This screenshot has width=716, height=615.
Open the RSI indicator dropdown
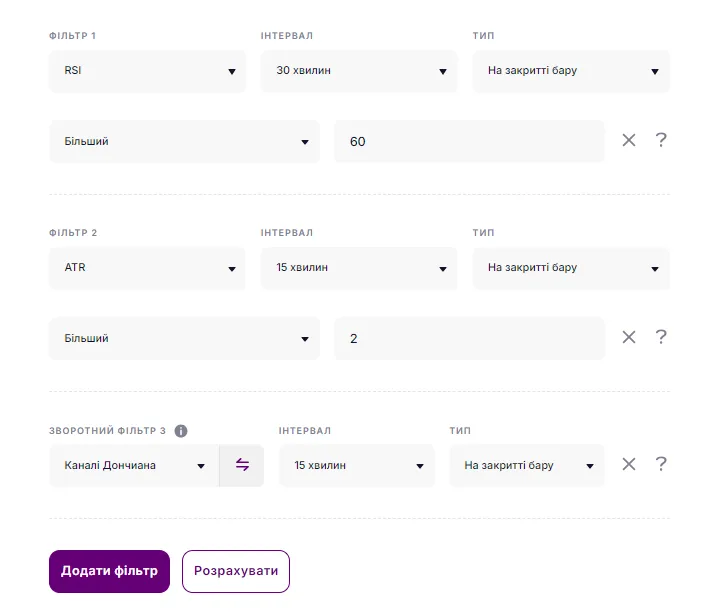point(147,72)
